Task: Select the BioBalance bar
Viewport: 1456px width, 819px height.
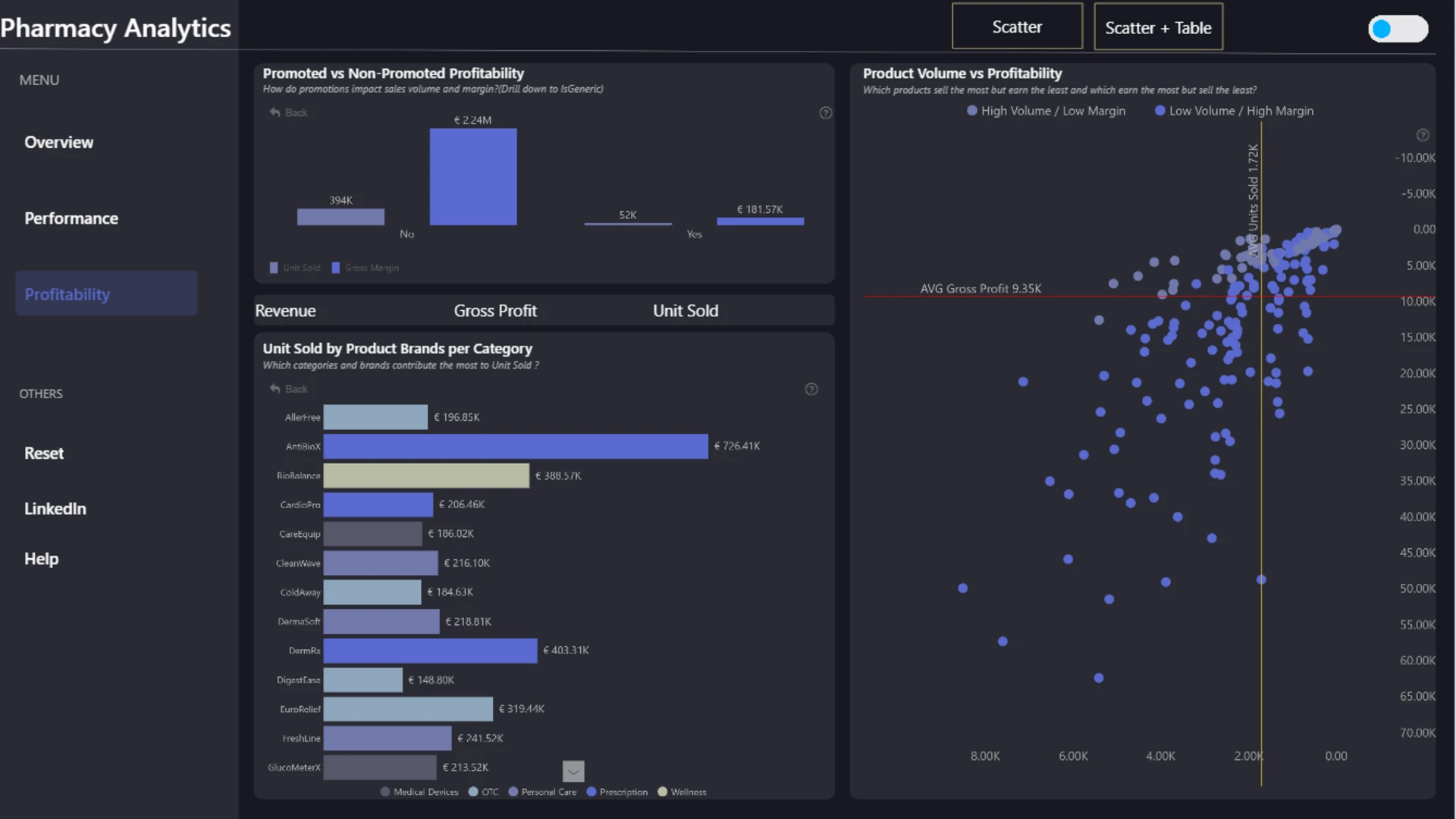Action: 426,475
